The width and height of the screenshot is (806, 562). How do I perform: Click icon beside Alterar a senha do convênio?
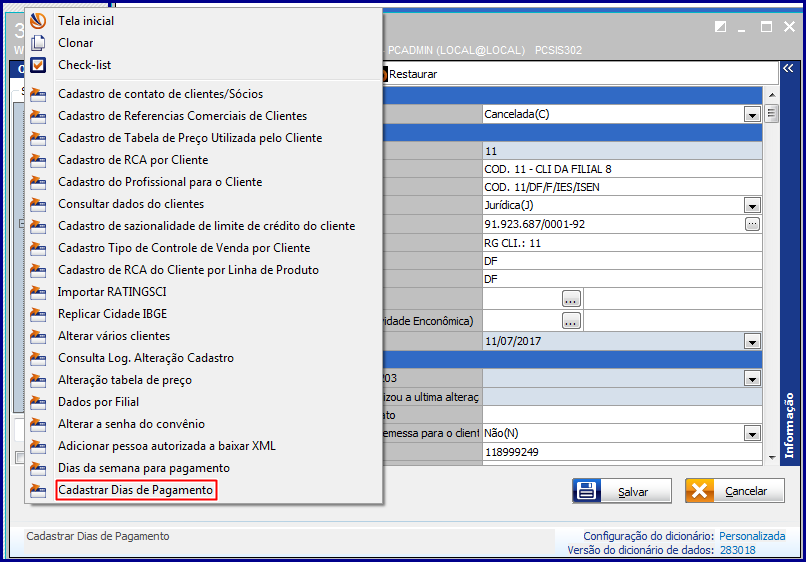tap(38, 424)
